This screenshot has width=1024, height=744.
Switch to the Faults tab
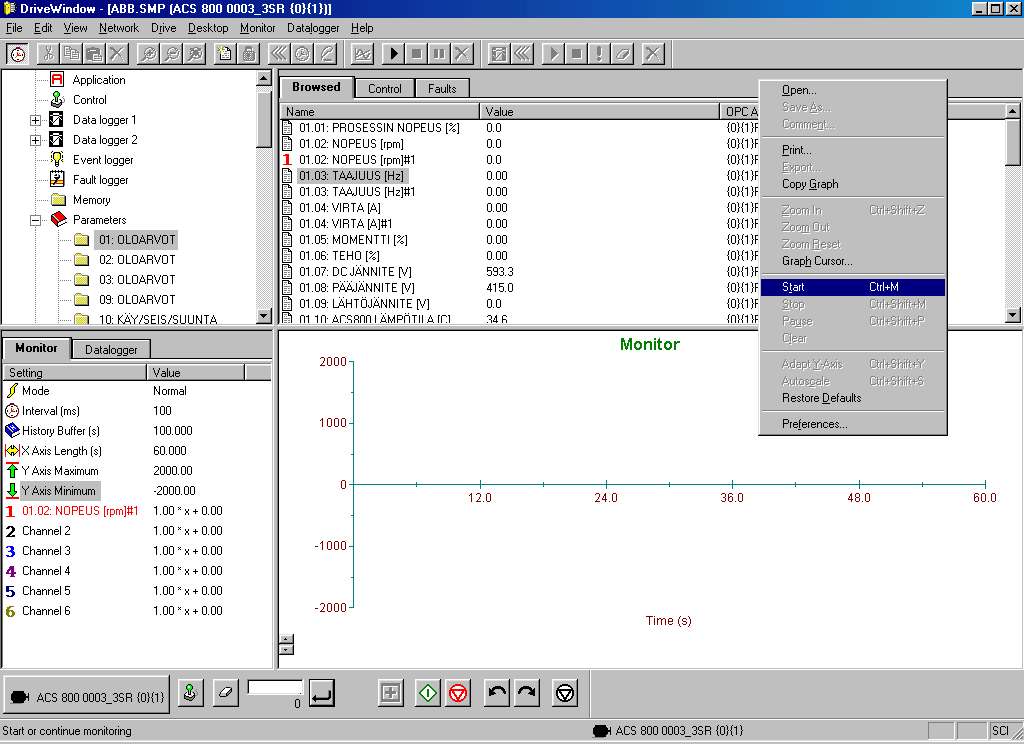point(442,89)
